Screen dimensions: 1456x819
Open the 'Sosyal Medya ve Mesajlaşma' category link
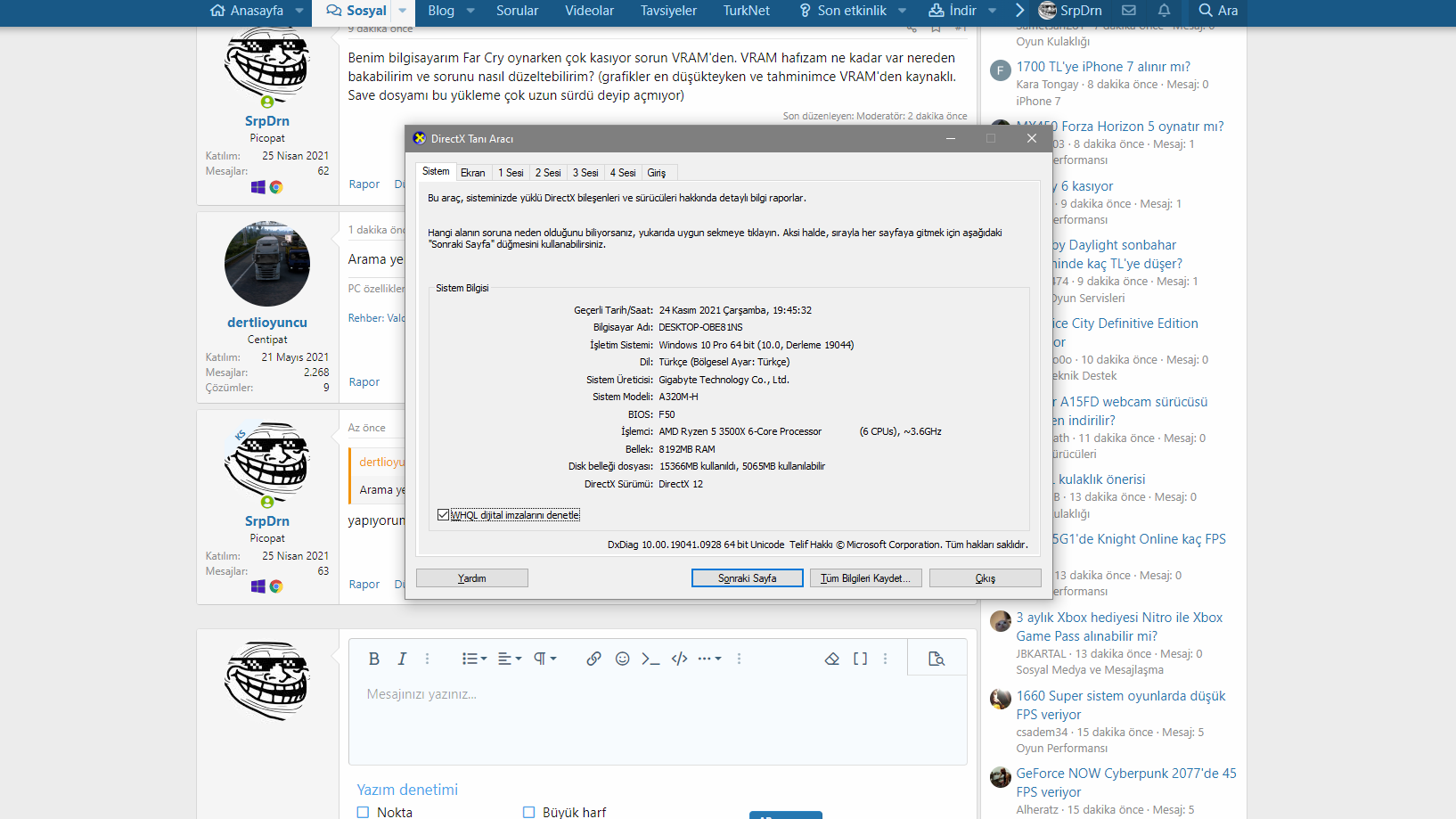[x=1090, y=670]
